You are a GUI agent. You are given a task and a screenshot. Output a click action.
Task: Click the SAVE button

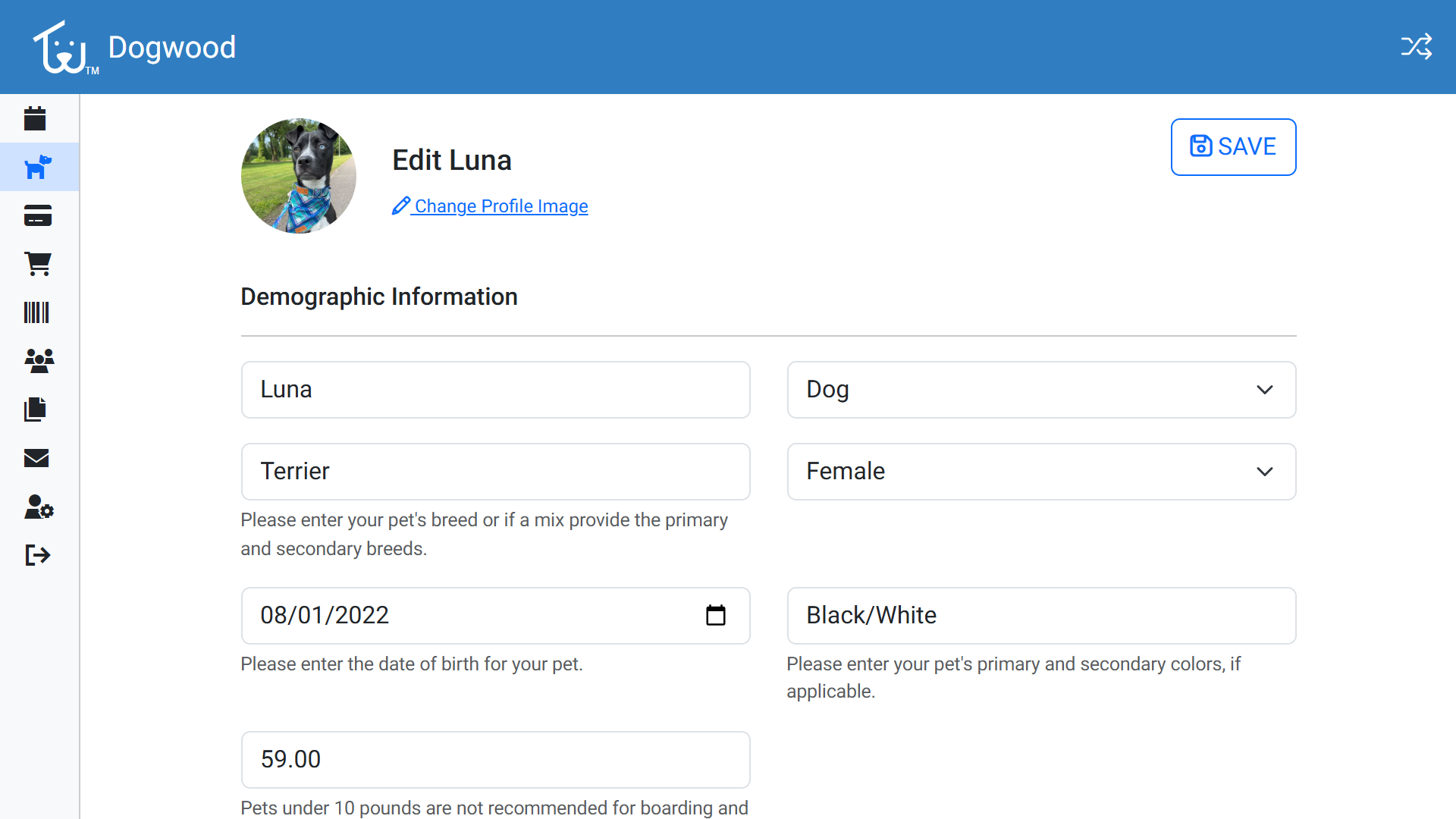1233,146
